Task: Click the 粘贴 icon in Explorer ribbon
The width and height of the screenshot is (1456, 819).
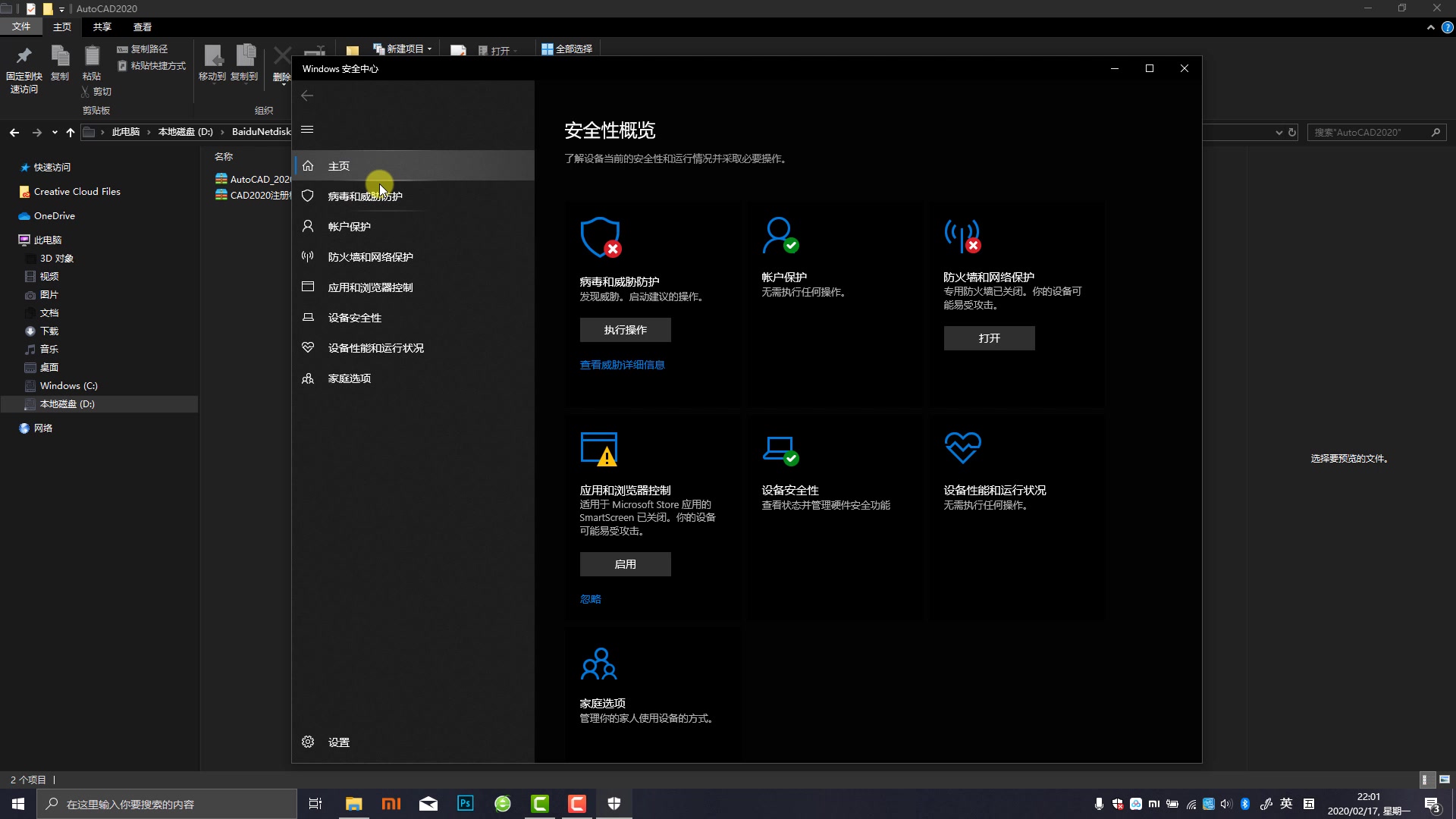Action: (x=92, y=56)
